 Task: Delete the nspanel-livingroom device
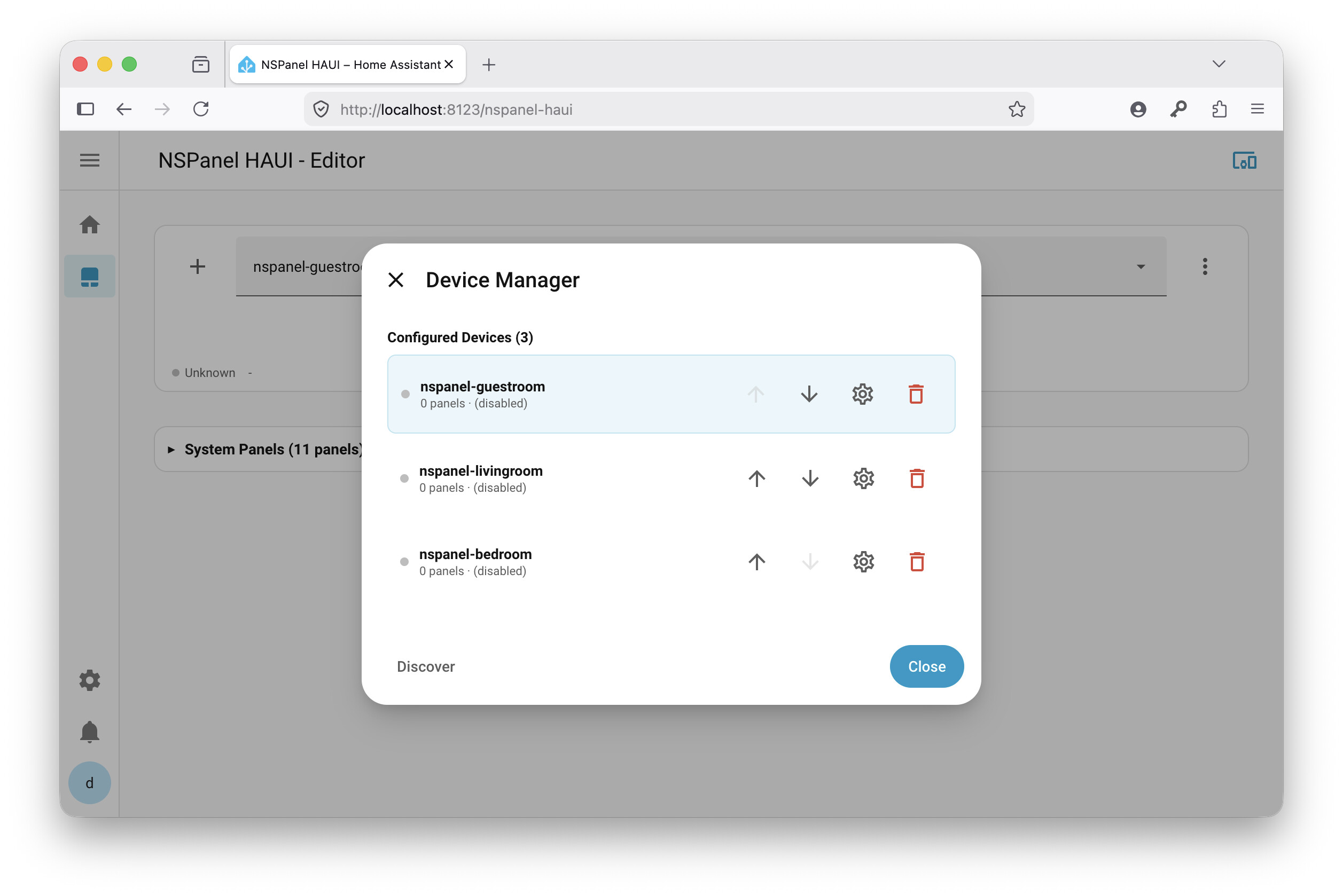(x=917, y=478)
